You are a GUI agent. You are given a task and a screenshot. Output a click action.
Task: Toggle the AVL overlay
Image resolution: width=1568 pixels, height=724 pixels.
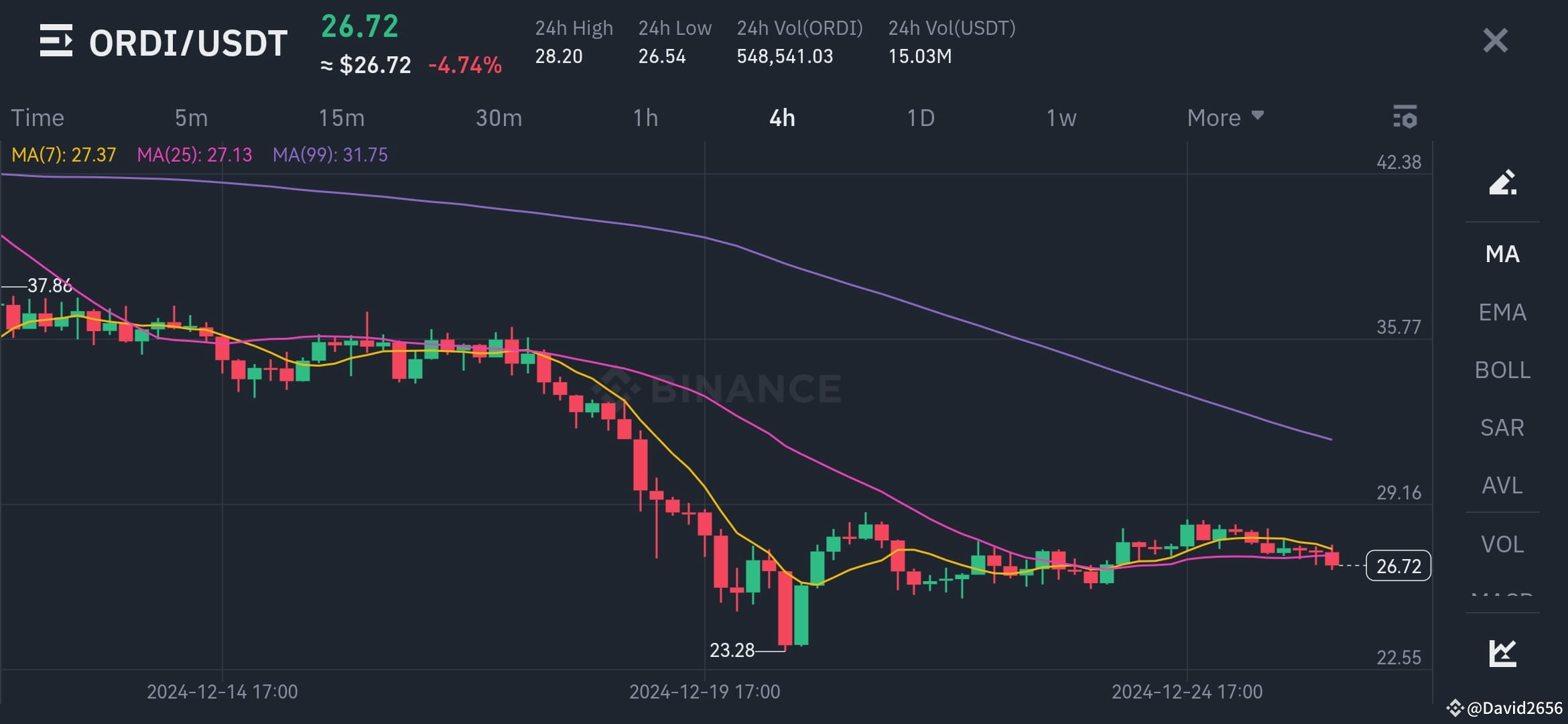(1501, 485)
